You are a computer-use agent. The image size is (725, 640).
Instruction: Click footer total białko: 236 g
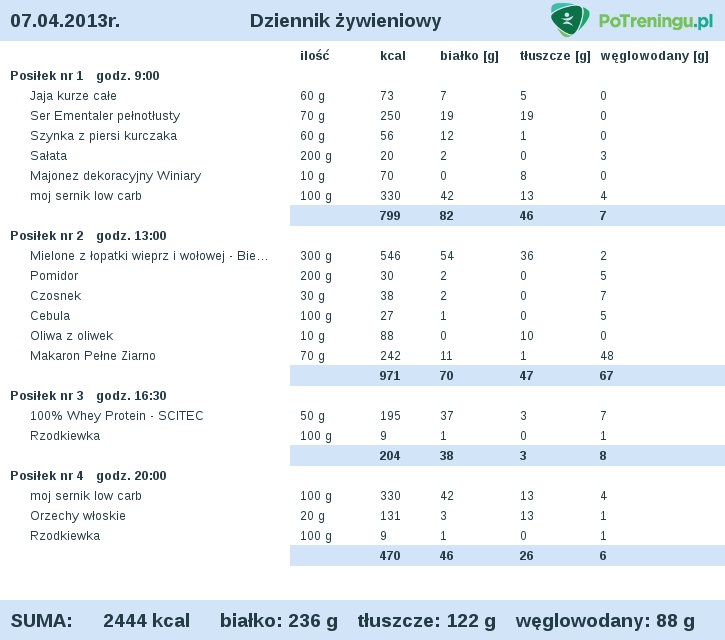click(278, 622)
